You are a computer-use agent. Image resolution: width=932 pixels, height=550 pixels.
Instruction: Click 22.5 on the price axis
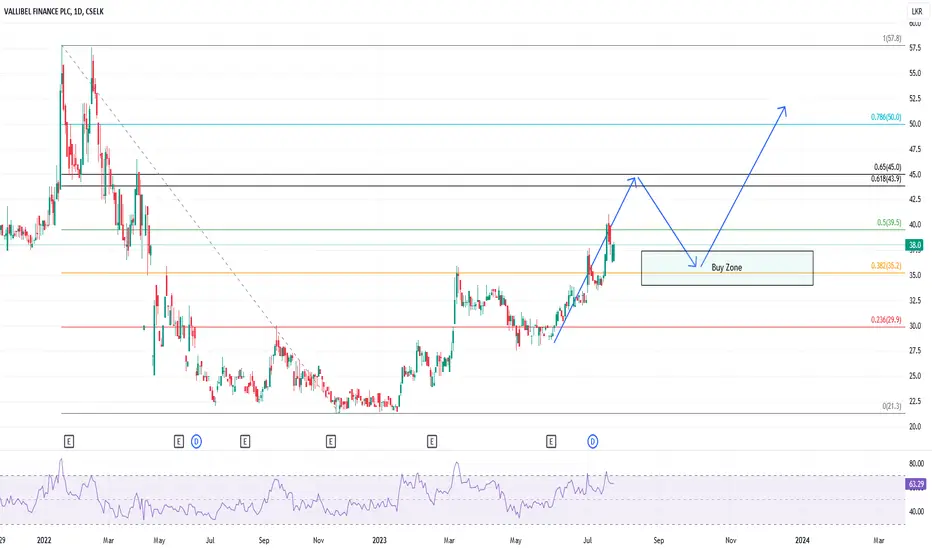pos(915,401)
